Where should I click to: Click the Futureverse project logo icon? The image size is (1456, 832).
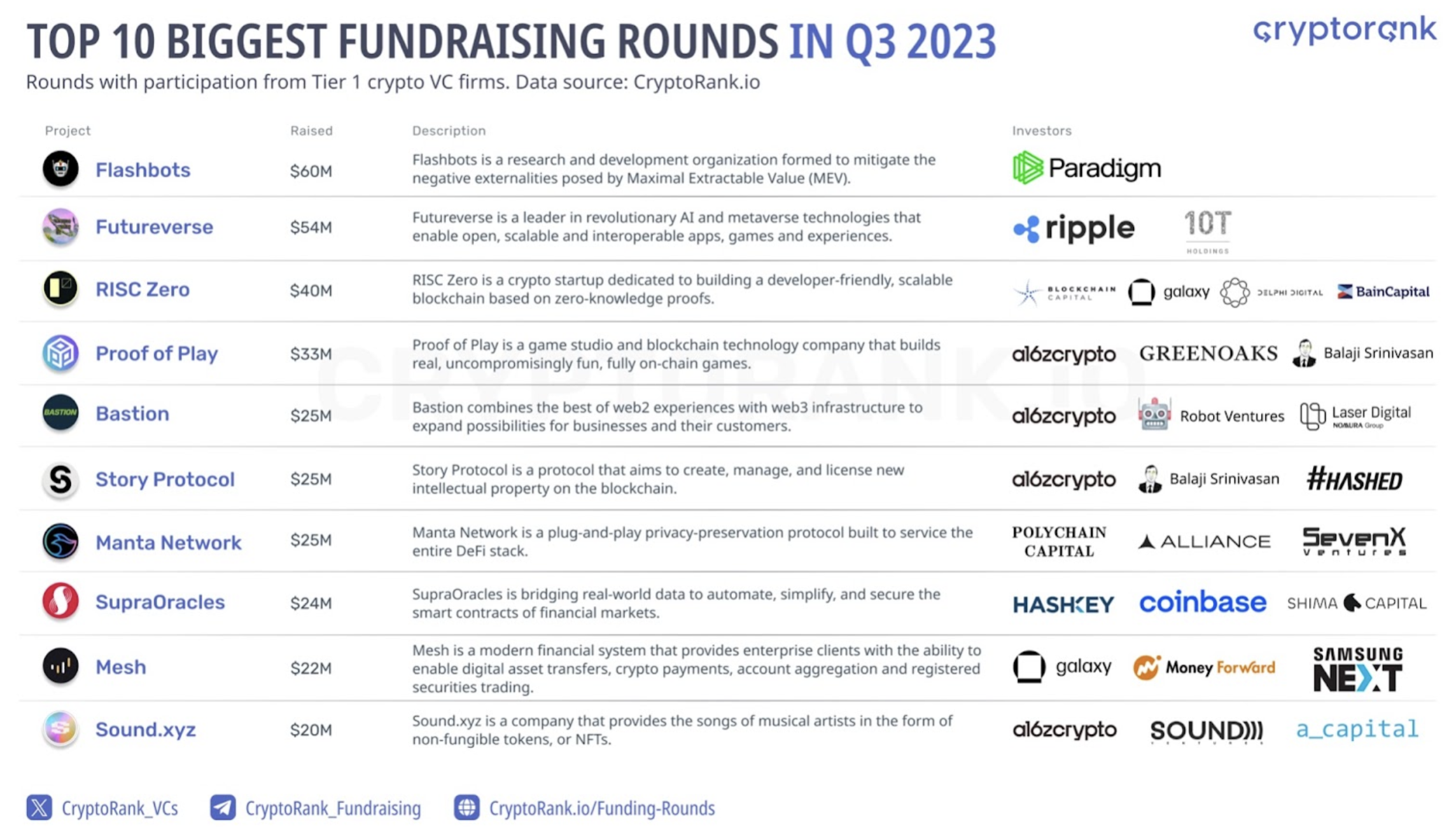pyautogui.click(x=60, y=226)
